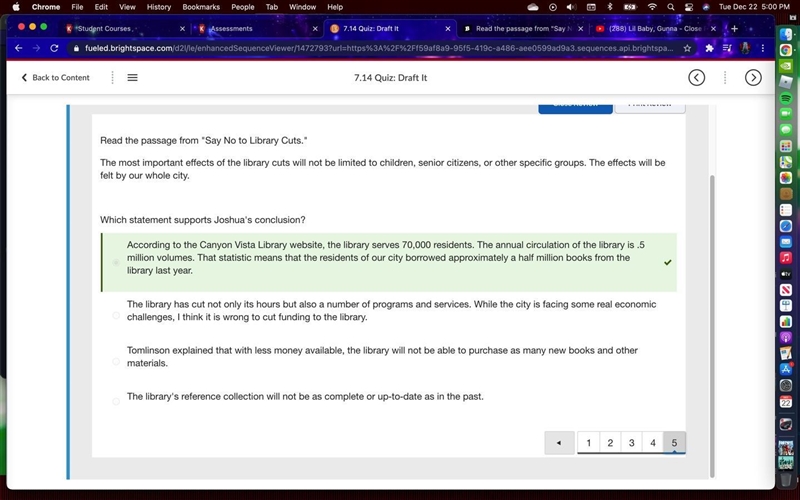
Task: Go to question page 1
Action: click(588, 443)
